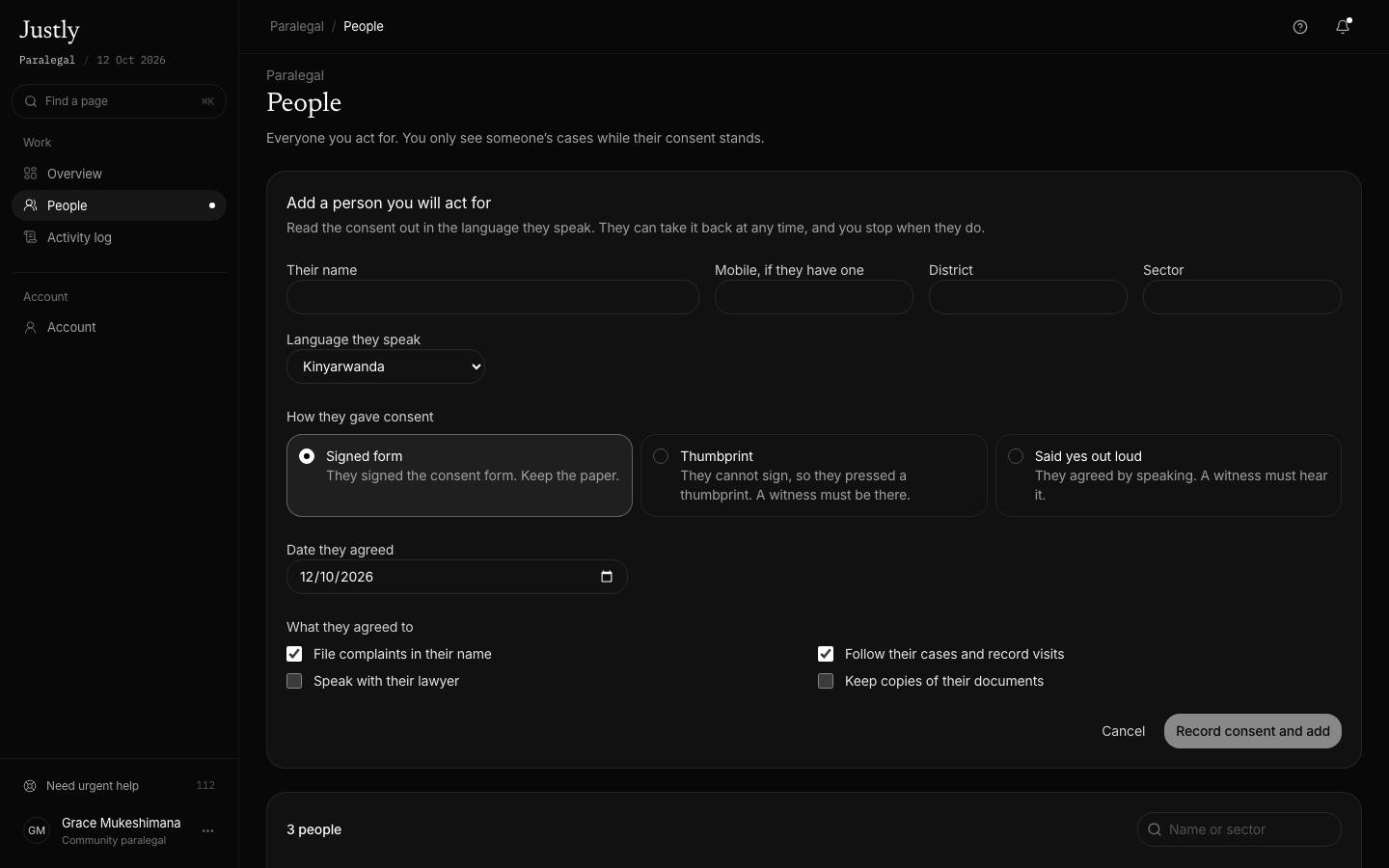The width and height of the screenshot is (1389, 868).
Task: Uncheck File complaints in their name
Action: [x=294, y=654]
